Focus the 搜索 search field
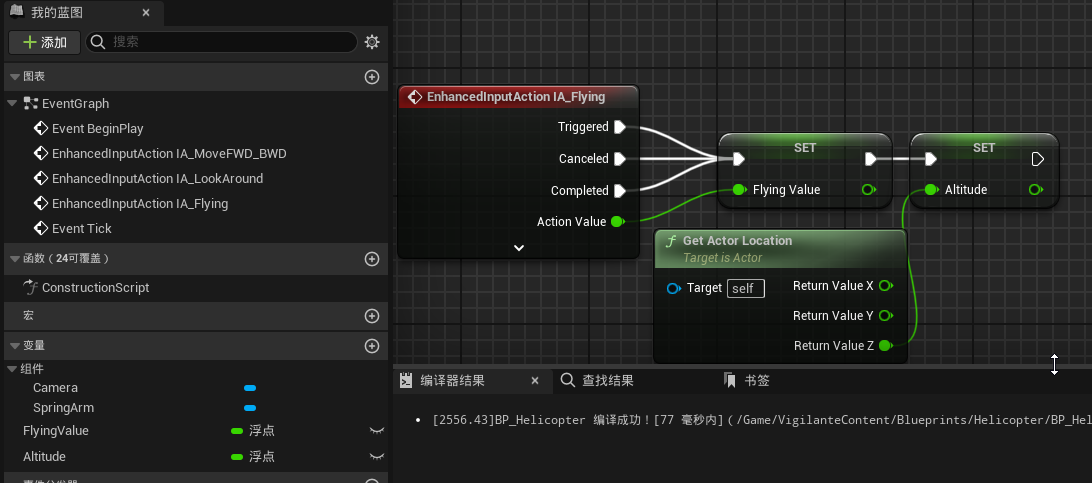Screen dimensions: 1092x483 pos(221,42)
